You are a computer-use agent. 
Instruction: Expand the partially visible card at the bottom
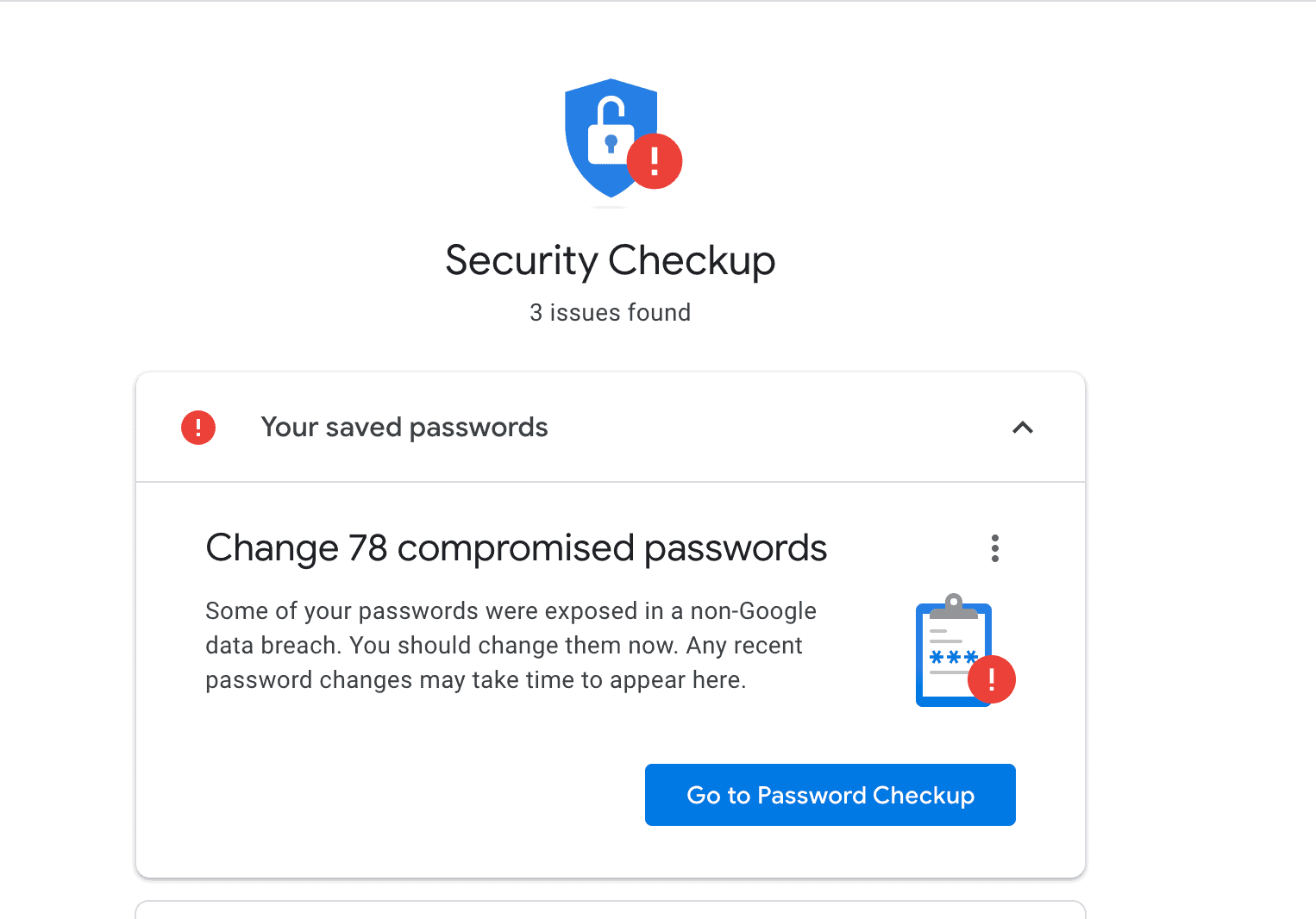coord(610,910)
